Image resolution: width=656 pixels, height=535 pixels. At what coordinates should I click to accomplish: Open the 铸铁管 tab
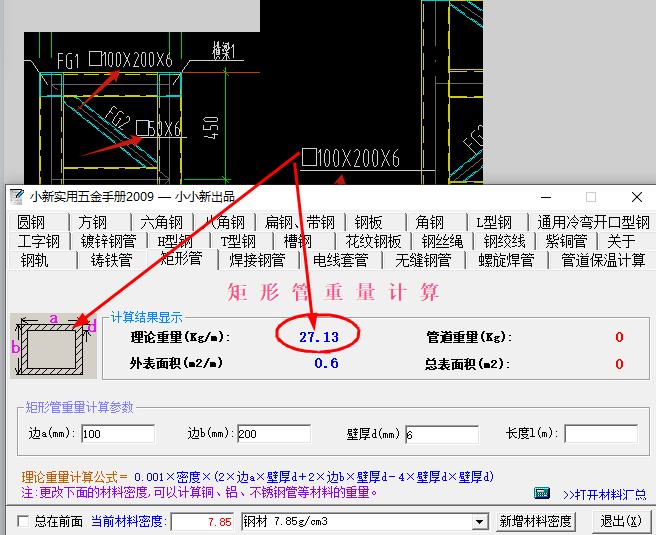pos(112,260)
